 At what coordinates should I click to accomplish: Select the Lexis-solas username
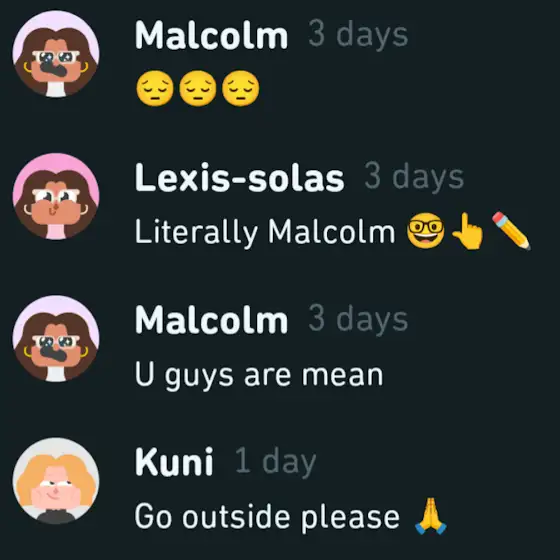click(239, 178)
